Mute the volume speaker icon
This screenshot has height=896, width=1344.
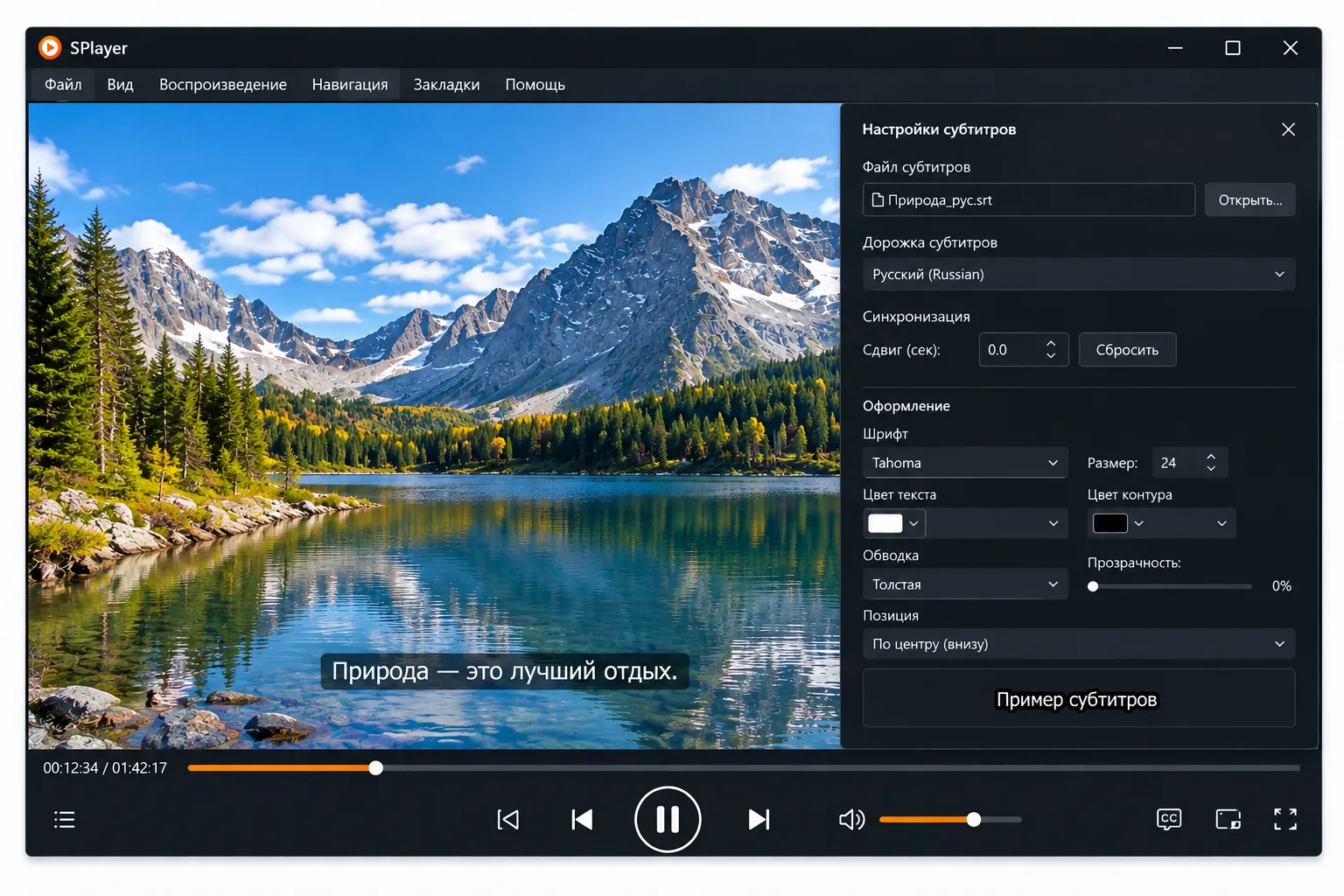[851, 820]
